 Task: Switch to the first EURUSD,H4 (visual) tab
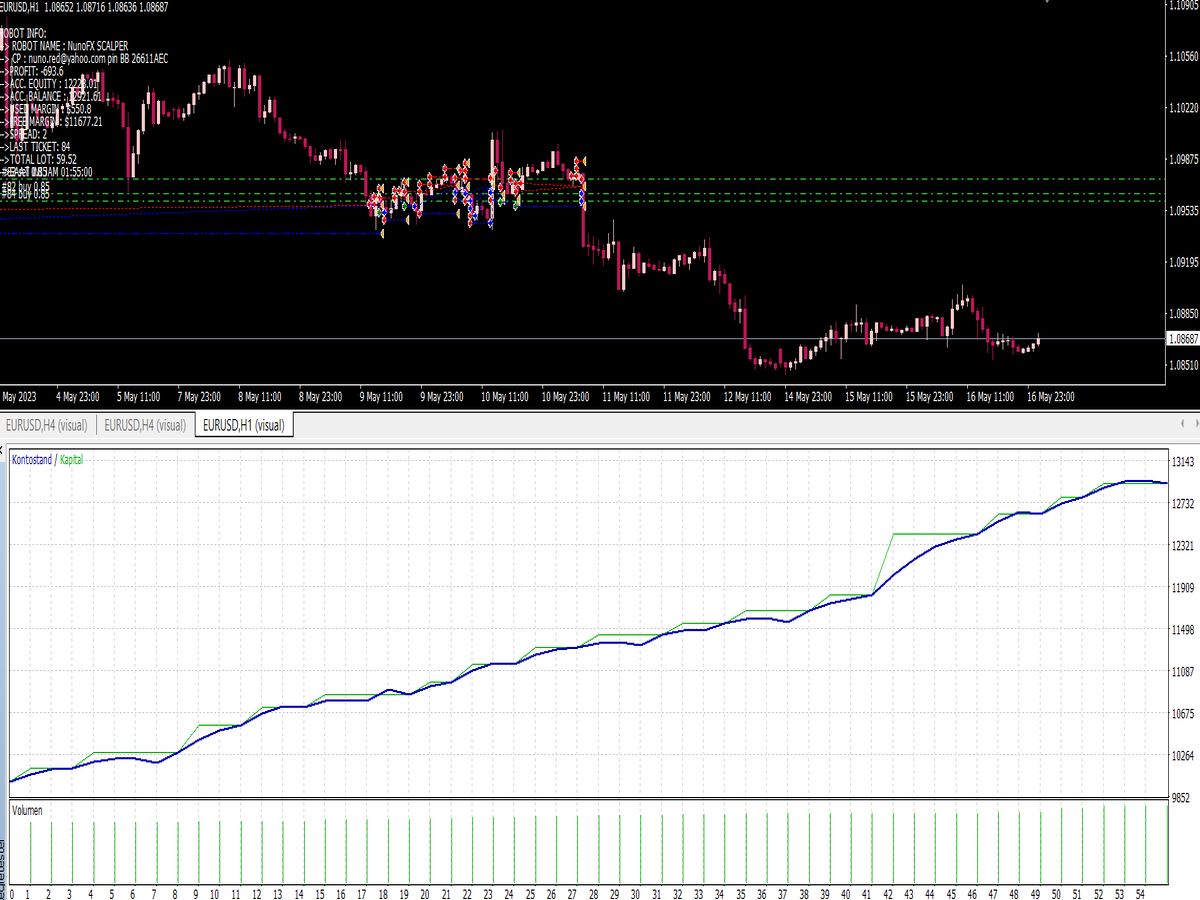48,425
